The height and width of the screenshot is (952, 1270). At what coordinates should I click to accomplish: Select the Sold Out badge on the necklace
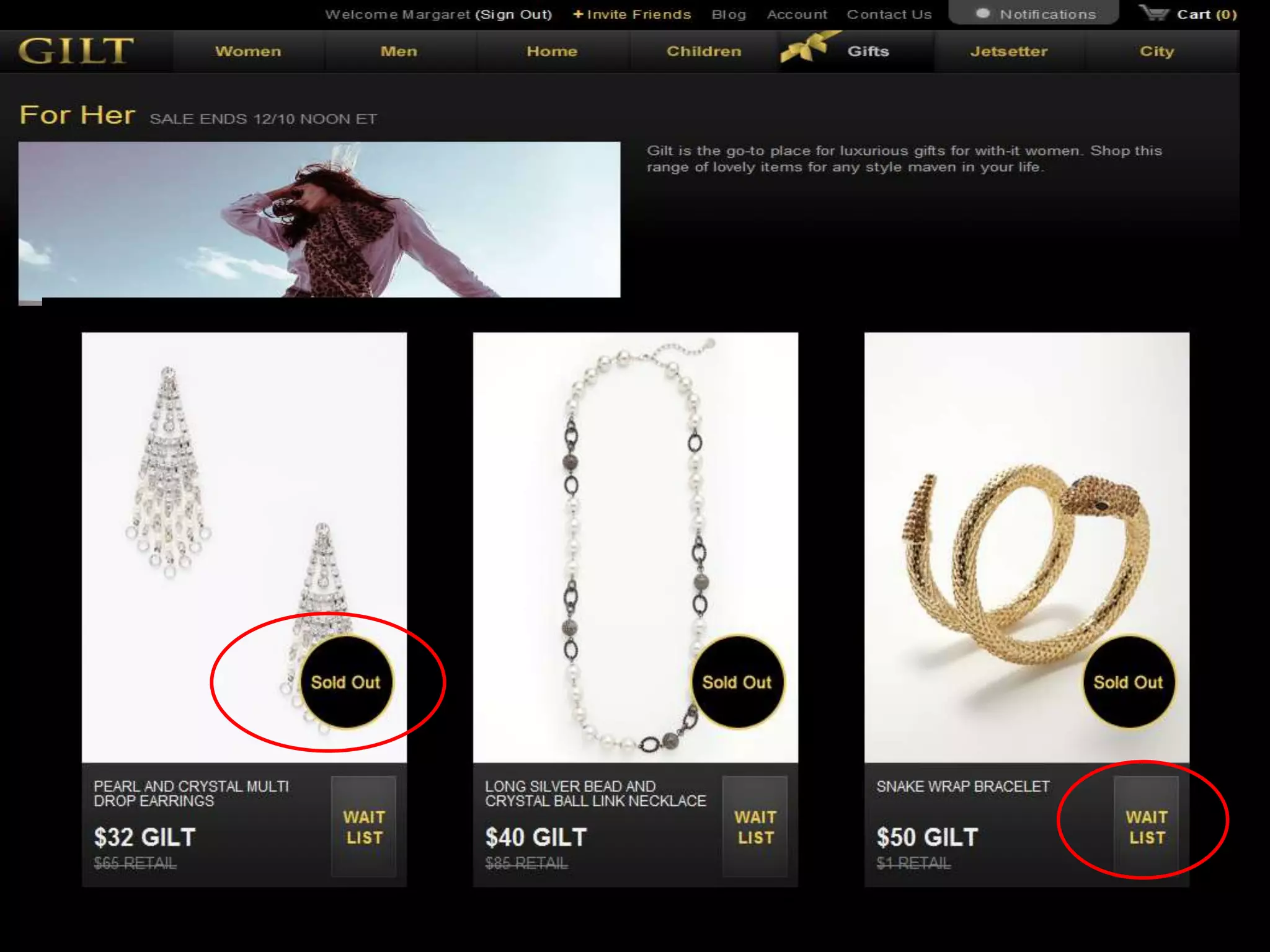click(x=737, y=682)
